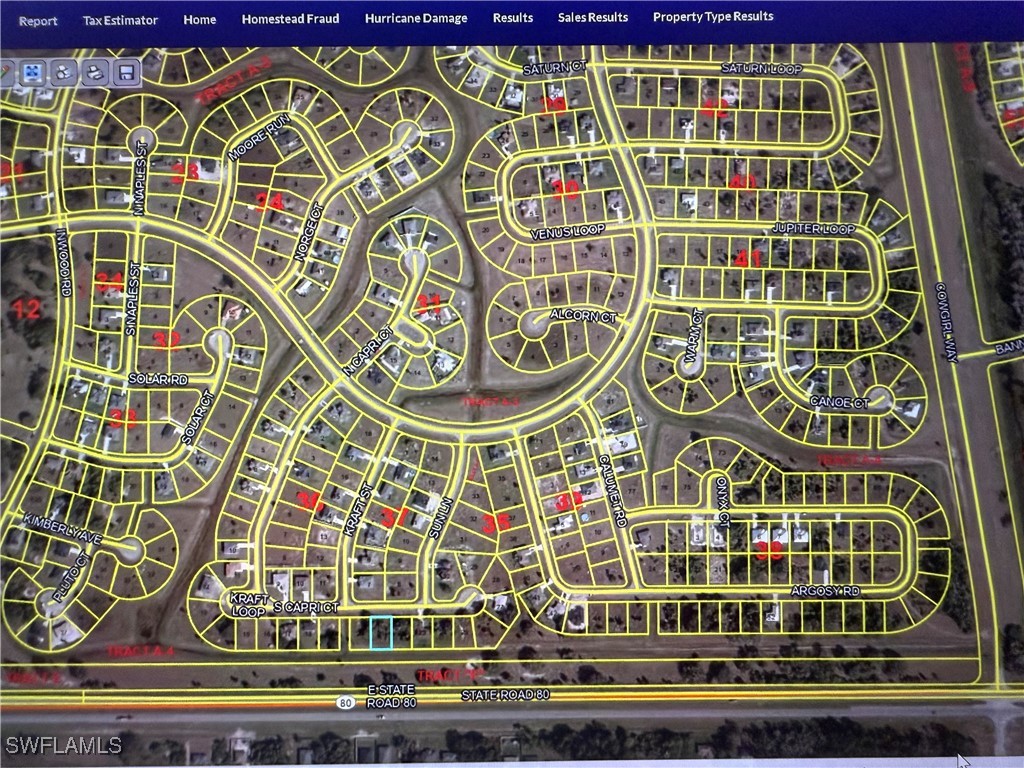Open the Tax Estimator page
The height and width of the screenshot is (768, 1024).
coord(120,20)
